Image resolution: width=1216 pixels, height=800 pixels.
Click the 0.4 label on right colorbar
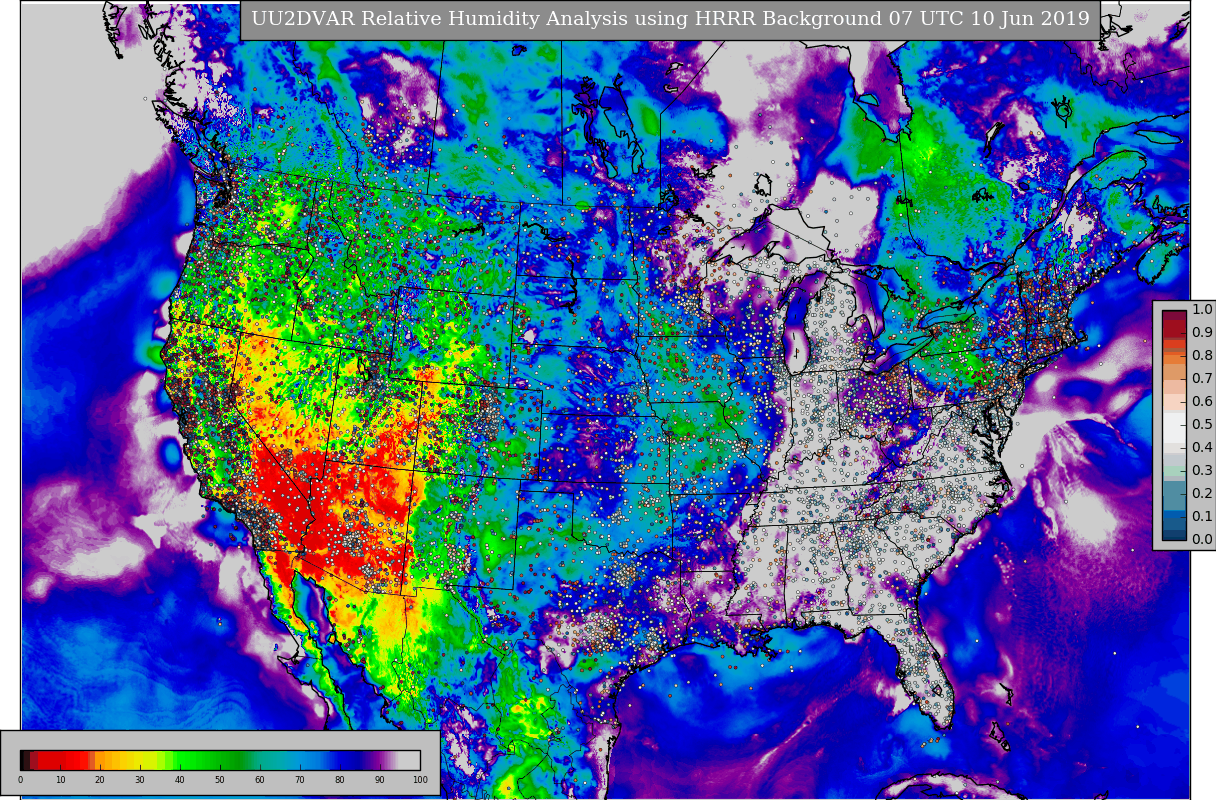pos(1202,447)
